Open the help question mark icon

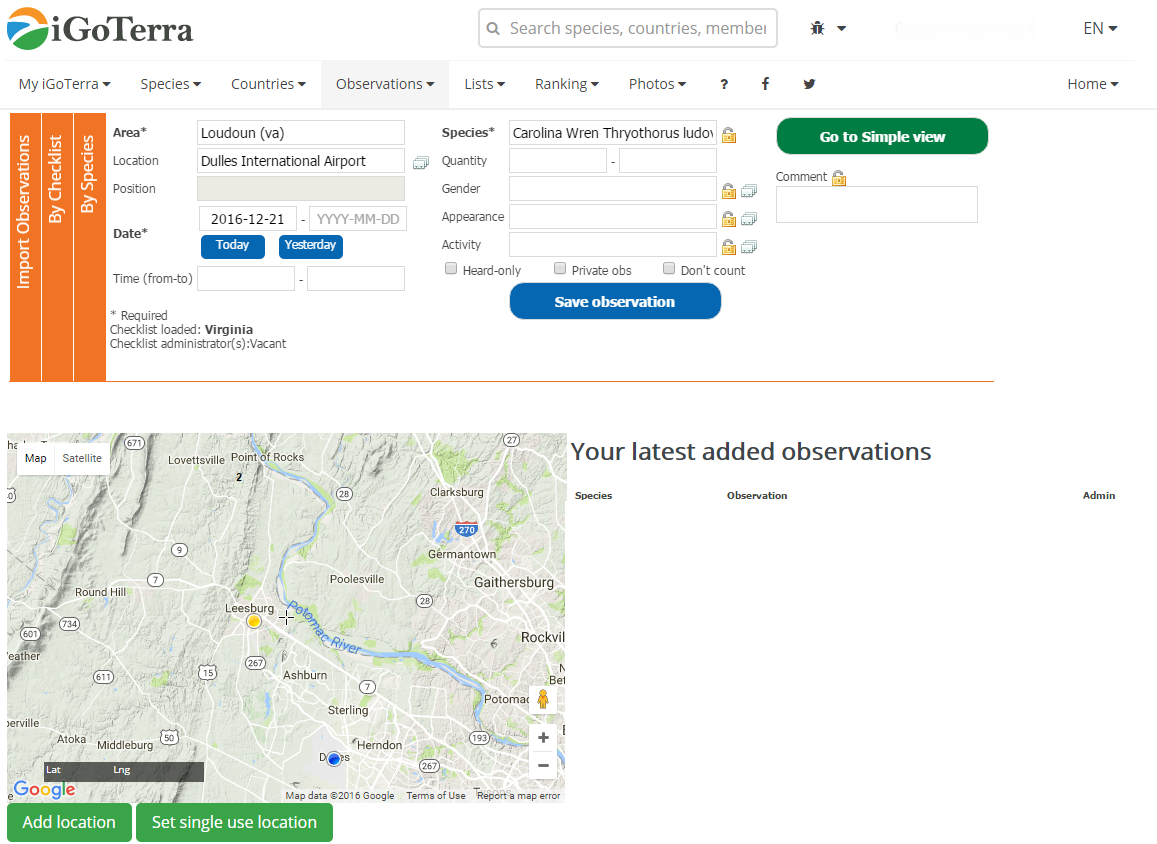tap(724, 84)
